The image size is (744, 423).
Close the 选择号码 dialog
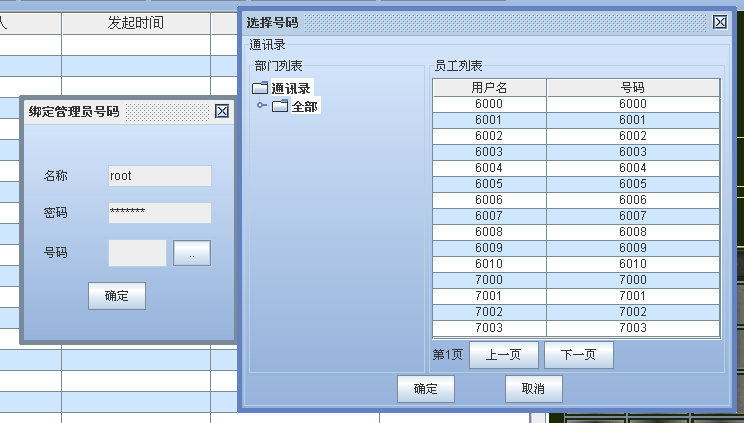click(719, 22)
